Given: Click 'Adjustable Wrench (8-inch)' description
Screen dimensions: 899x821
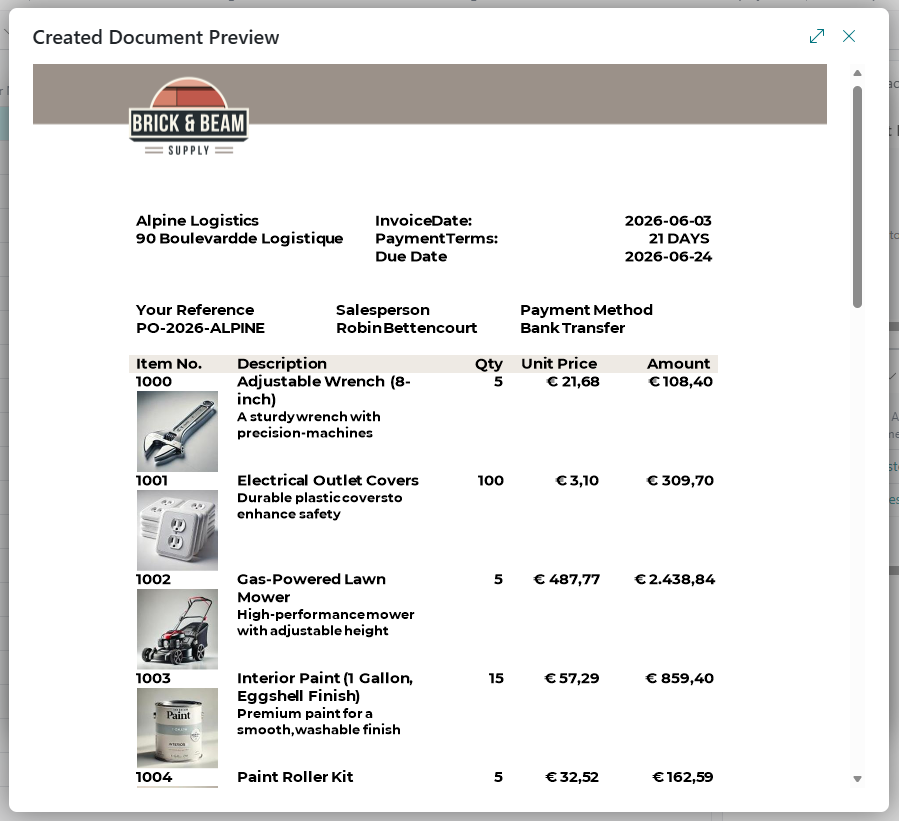Looking at the screenshot, I should 323,390.
